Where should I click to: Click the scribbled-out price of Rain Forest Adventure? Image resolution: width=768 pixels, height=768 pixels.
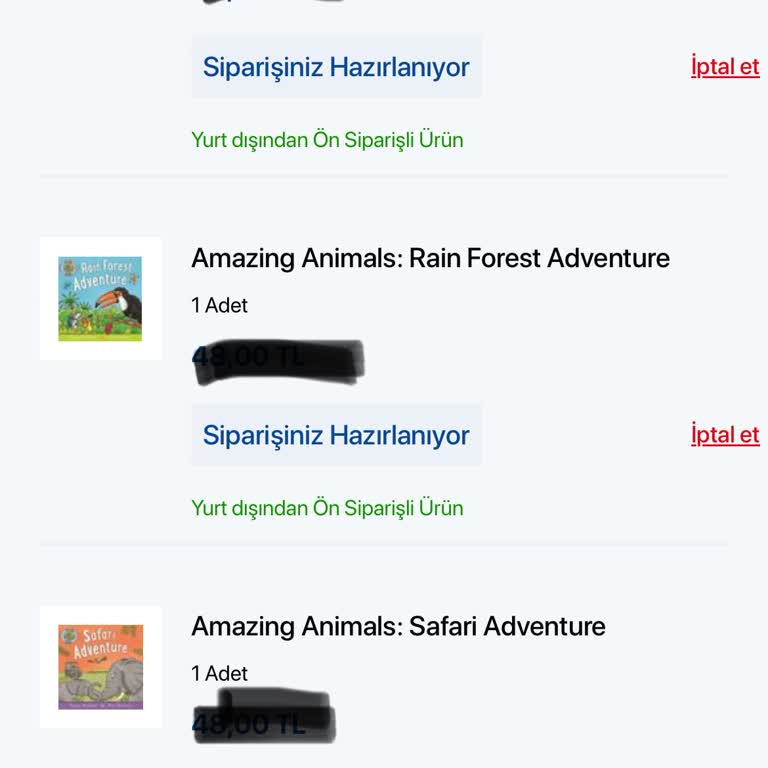click(x=277, y=361)
